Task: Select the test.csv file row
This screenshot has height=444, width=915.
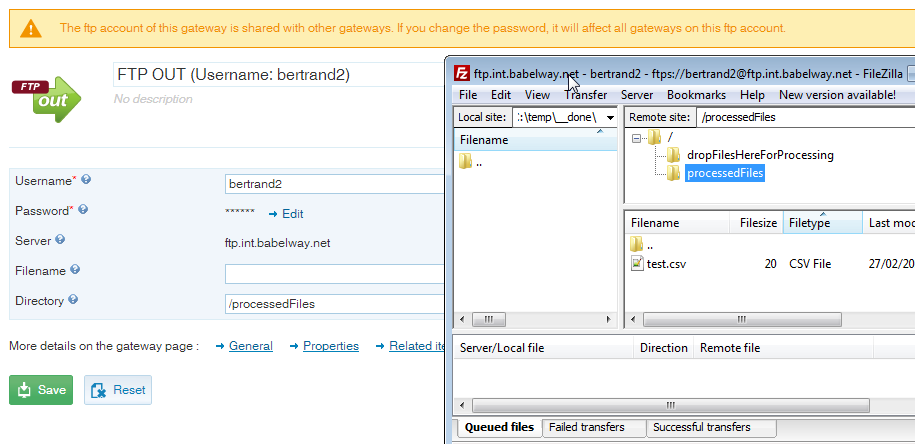Action: point(770,264)
